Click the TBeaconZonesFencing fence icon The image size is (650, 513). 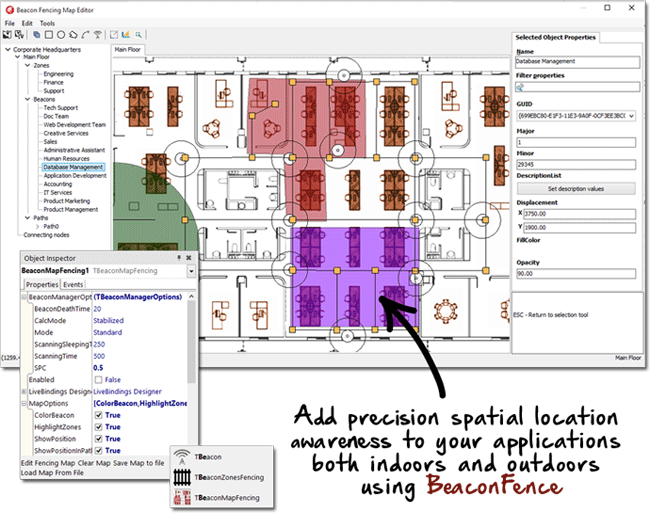[182, 477]
